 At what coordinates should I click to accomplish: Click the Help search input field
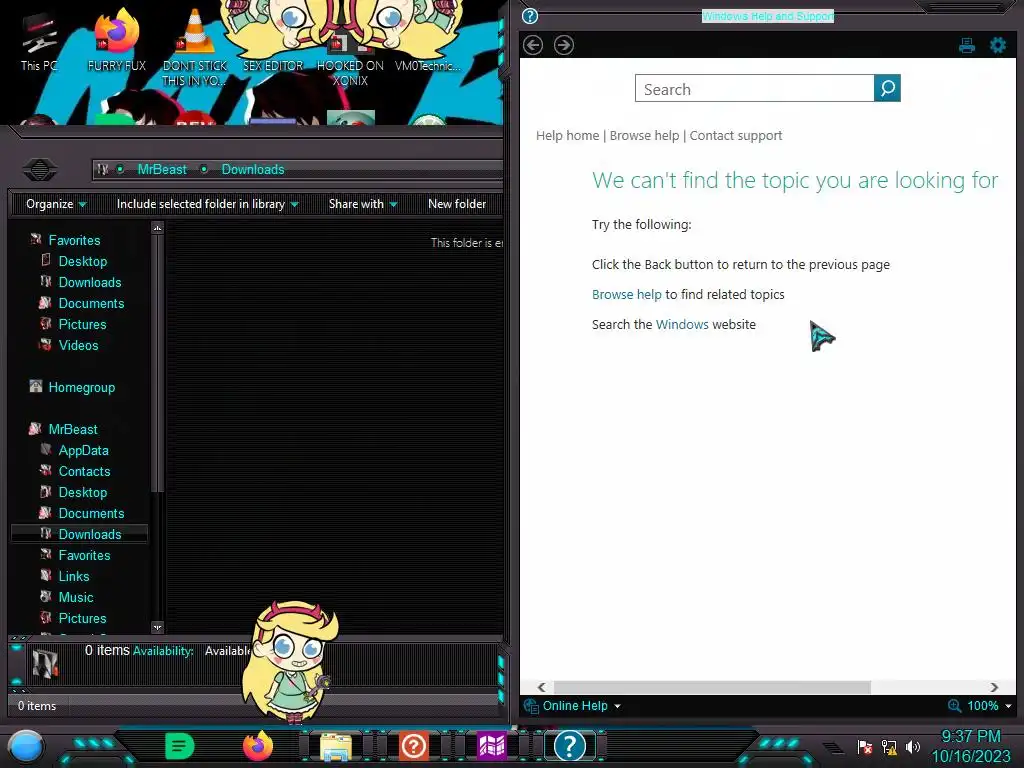[754, 88]
